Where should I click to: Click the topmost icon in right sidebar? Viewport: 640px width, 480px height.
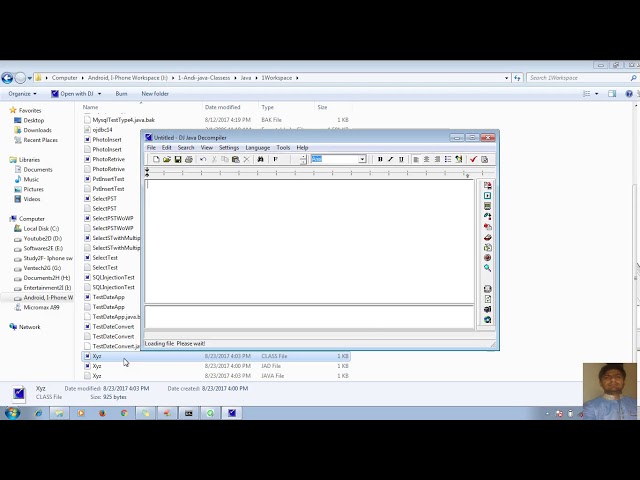pos(487,185)
